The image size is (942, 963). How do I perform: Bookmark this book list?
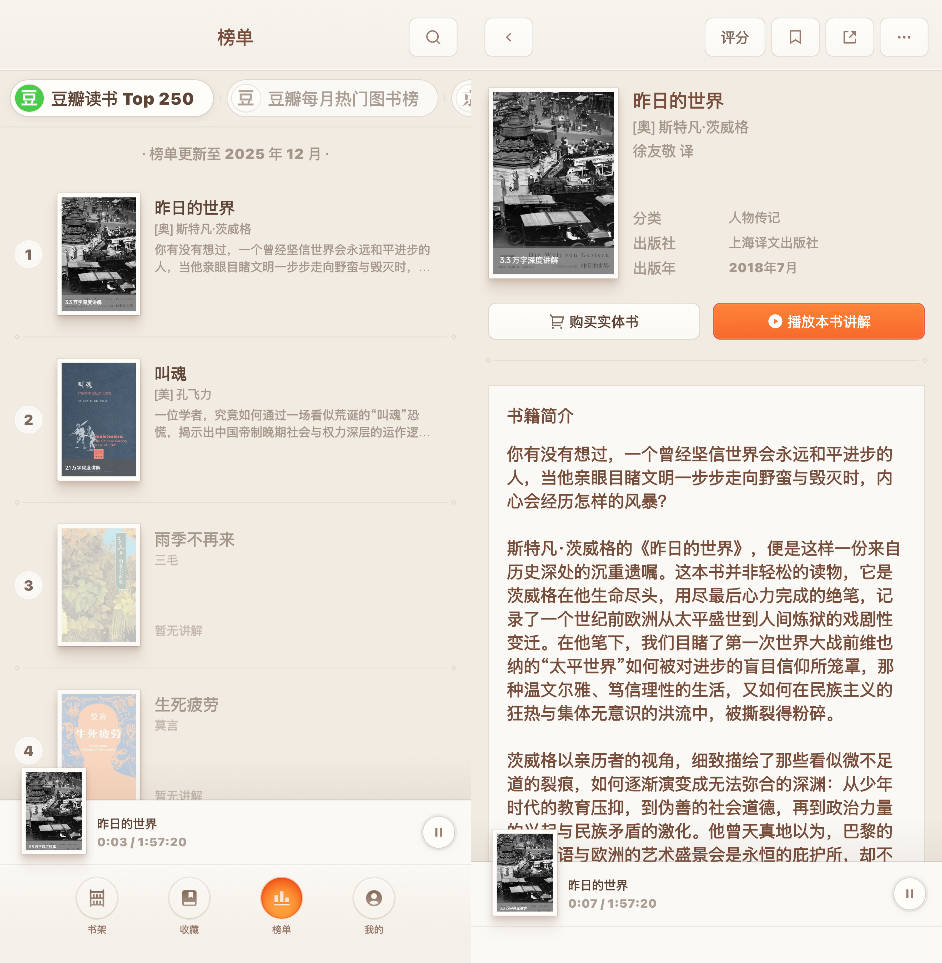point(795,36)
